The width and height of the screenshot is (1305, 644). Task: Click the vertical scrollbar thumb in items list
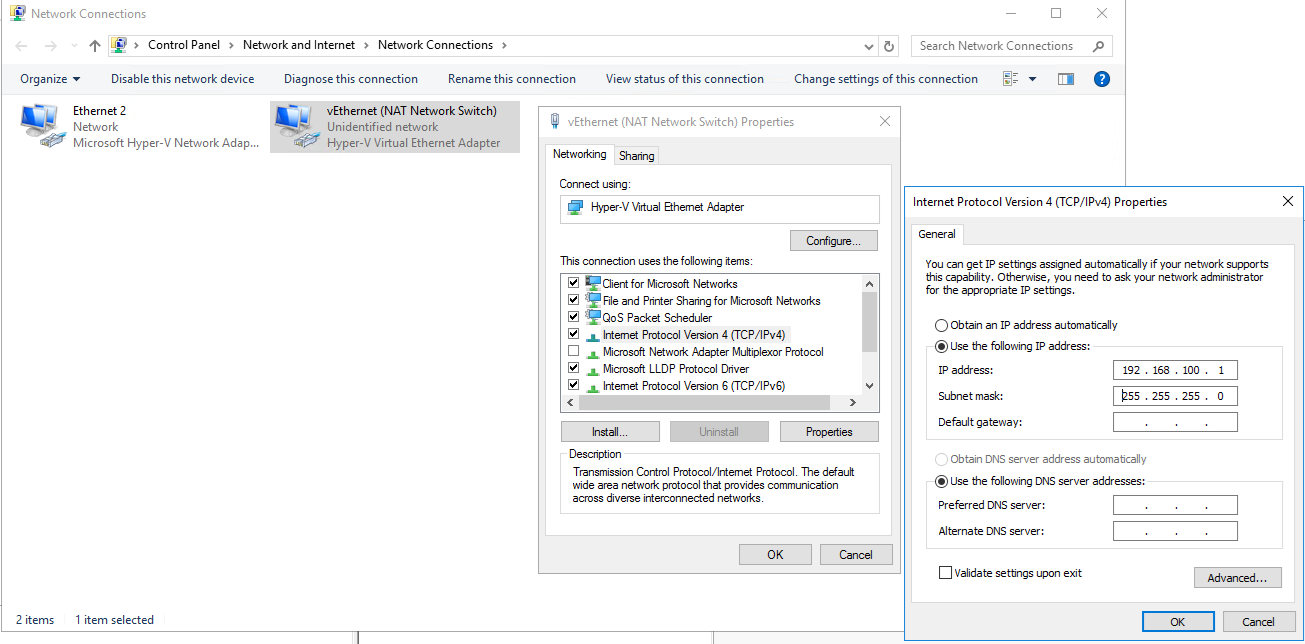[870, 322]
